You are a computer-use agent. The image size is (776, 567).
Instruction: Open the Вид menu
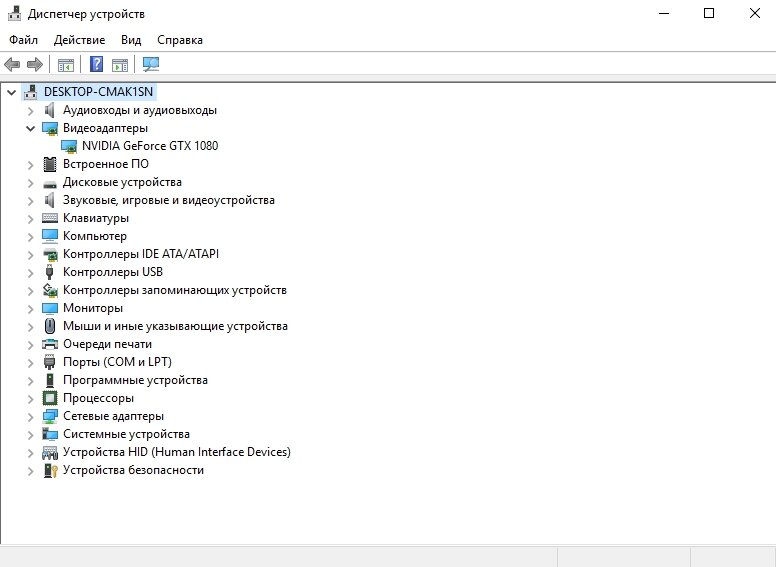coord(131,40)
